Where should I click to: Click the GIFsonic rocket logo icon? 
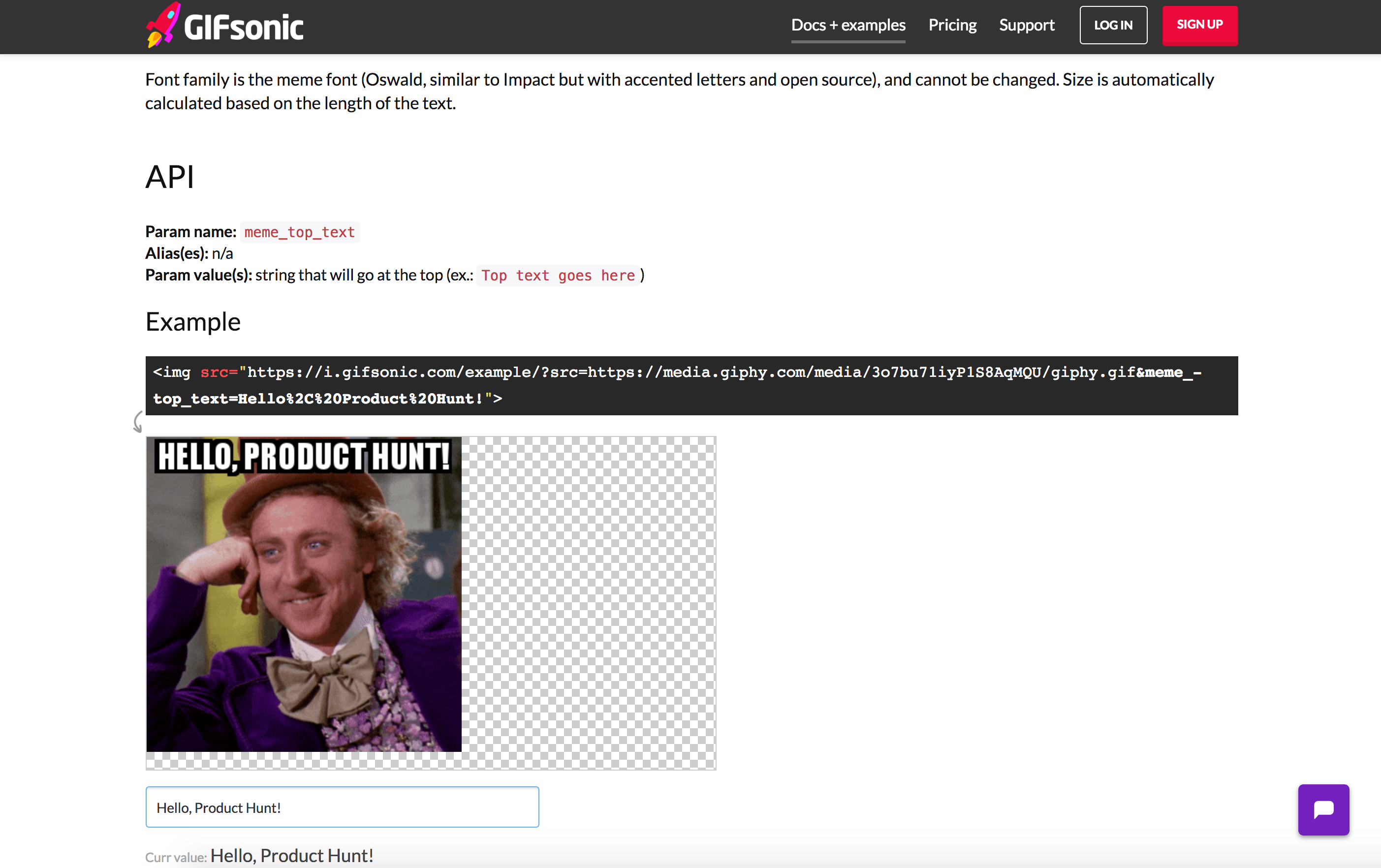click(163, 25)
